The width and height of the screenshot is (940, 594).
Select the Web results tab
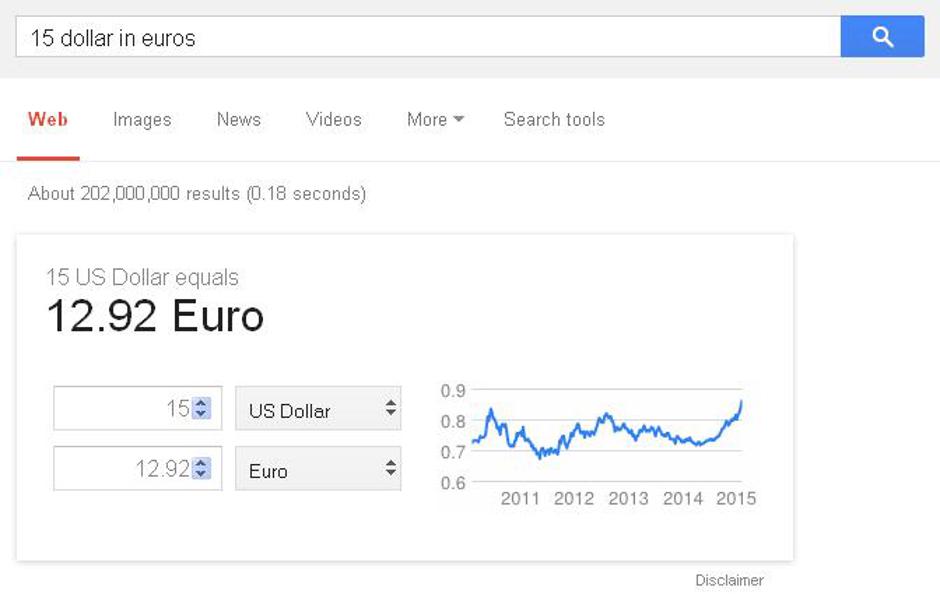[48, 119]
